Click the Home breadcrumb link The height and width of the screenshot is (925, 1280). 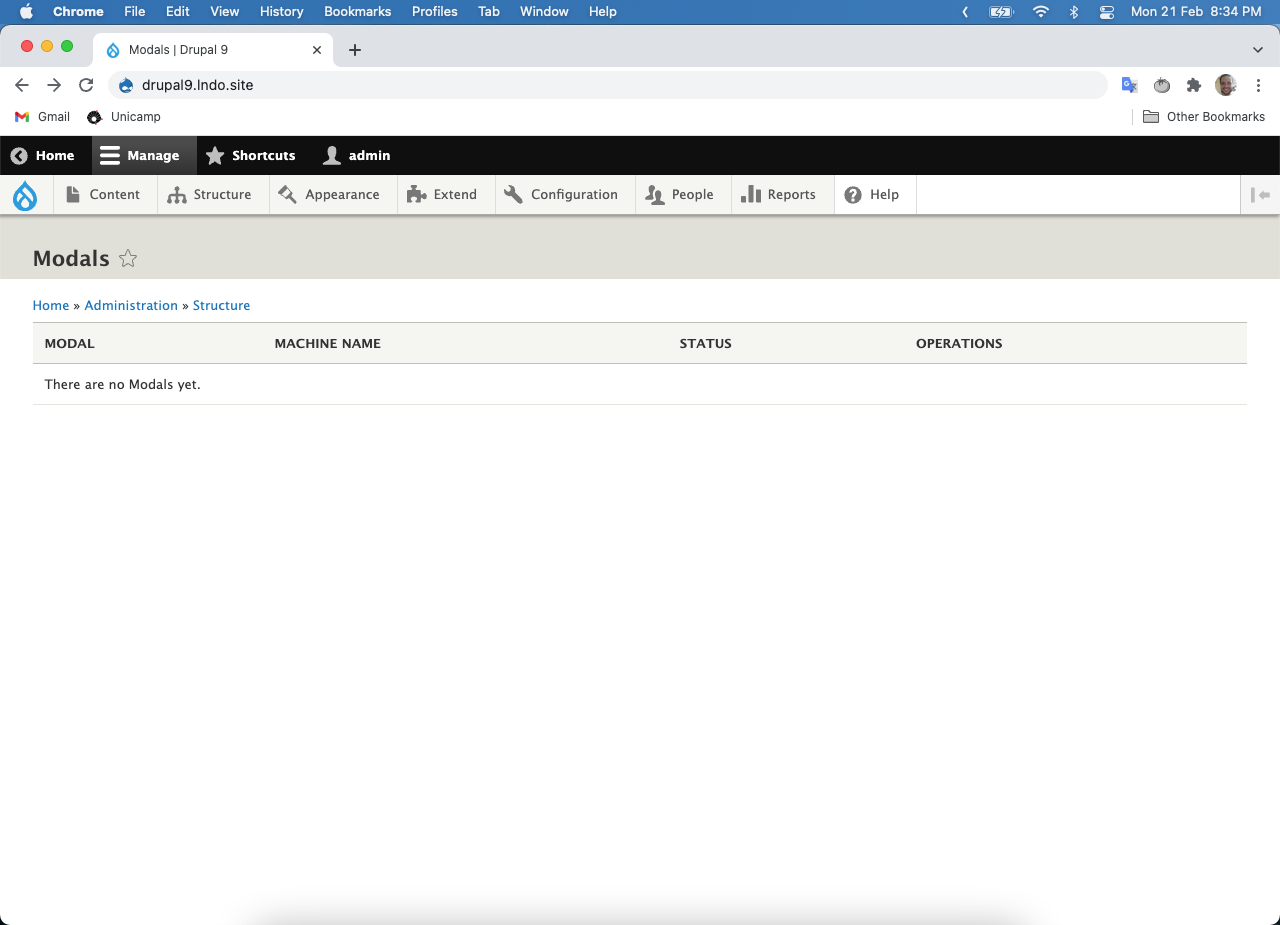[50, 305]
